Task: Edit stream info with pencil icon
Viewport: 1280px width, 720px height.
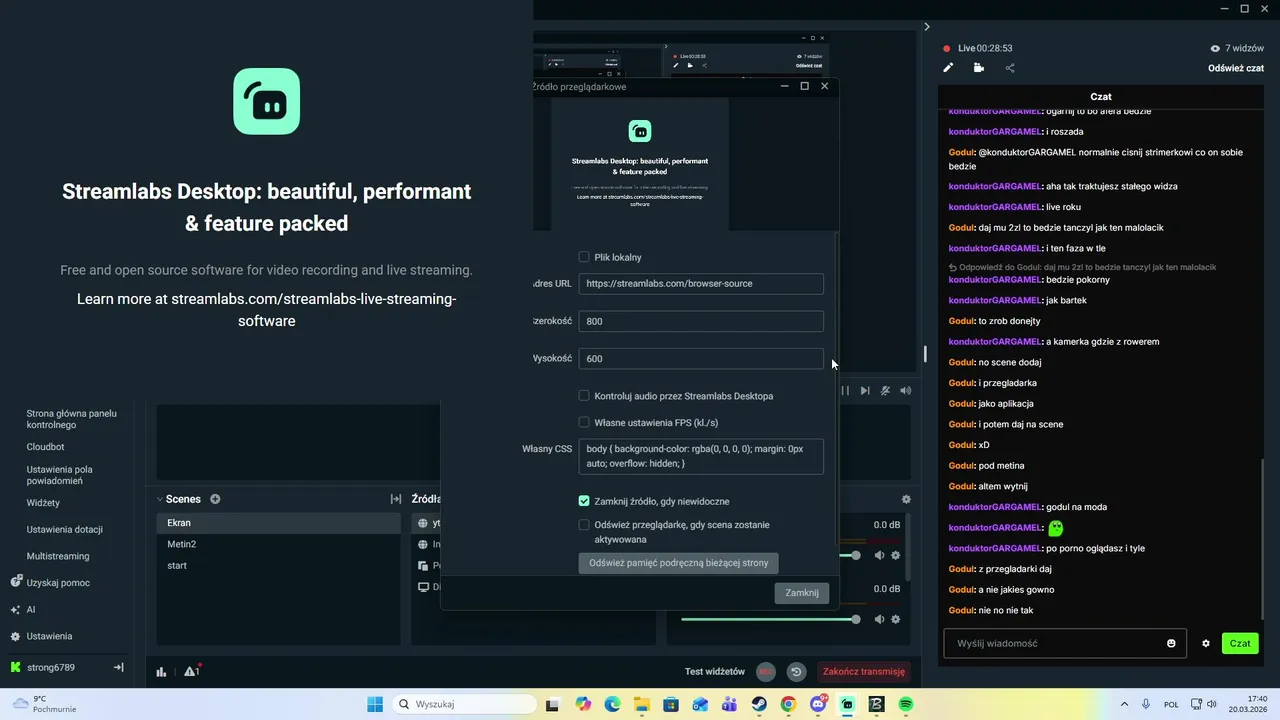Action: pos(948,68)
